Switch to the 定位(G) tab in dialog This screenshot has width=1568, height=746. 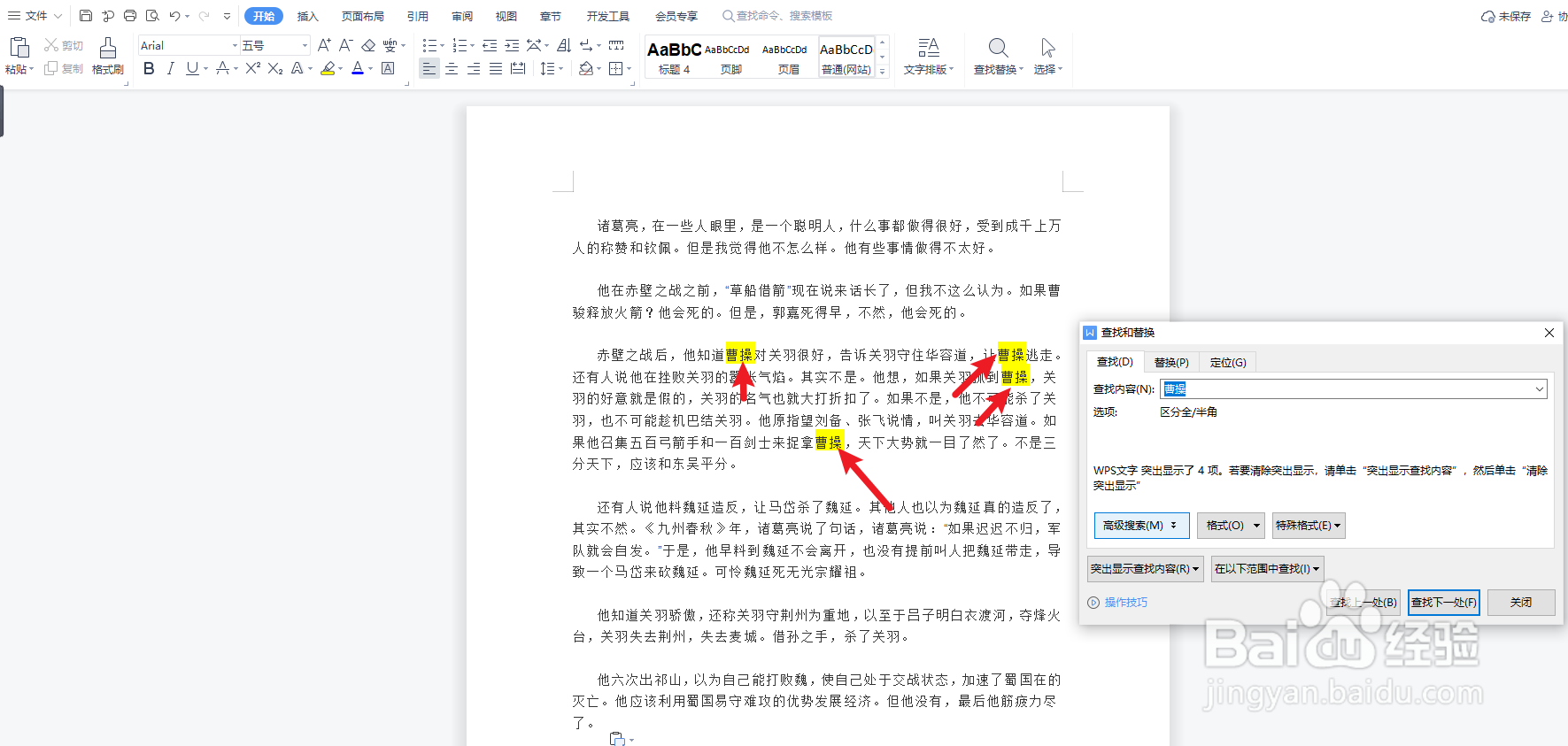coord(1228,362)
